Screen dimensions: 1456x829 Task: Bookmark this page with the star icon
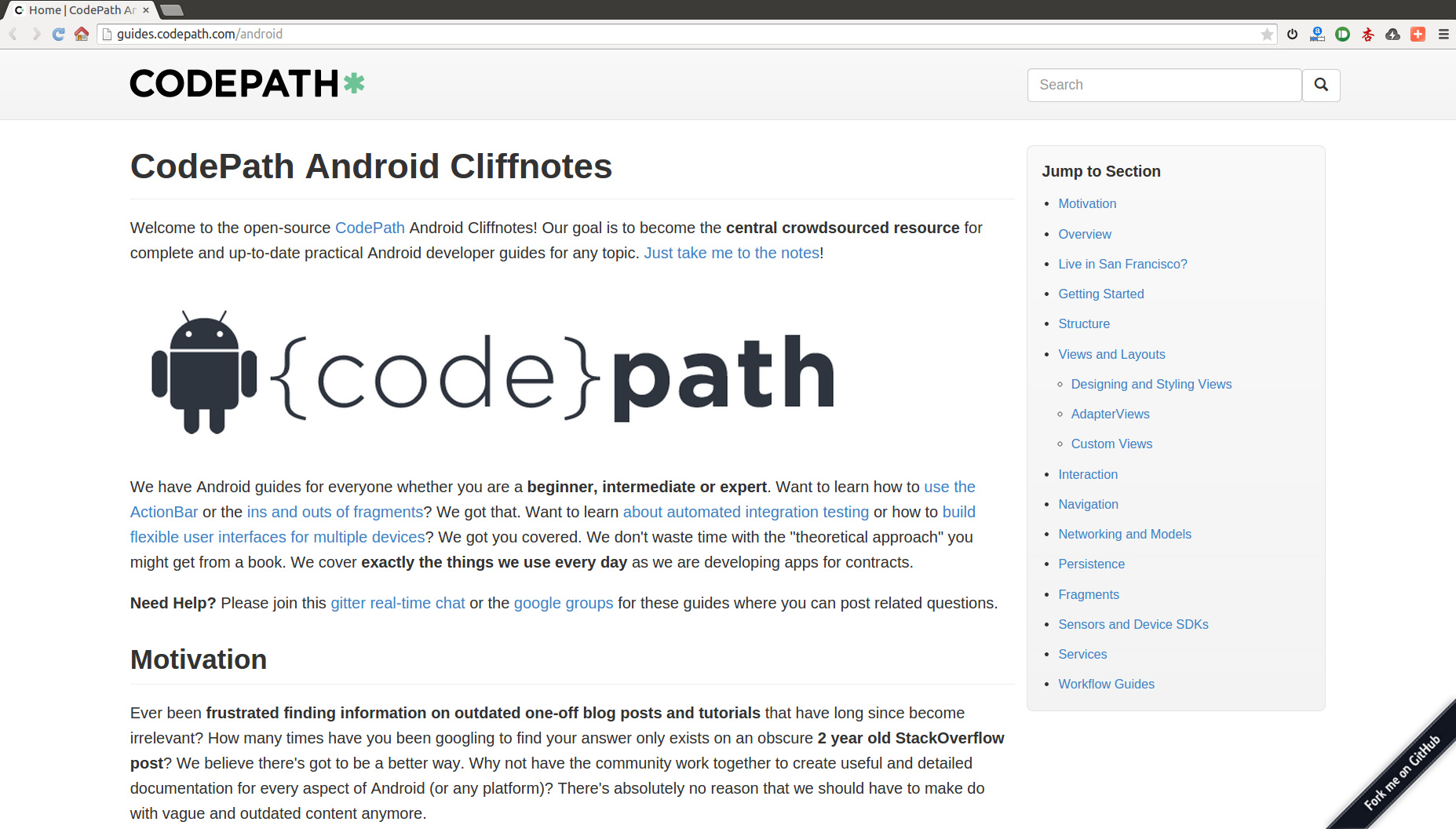tap(1267, 34)
